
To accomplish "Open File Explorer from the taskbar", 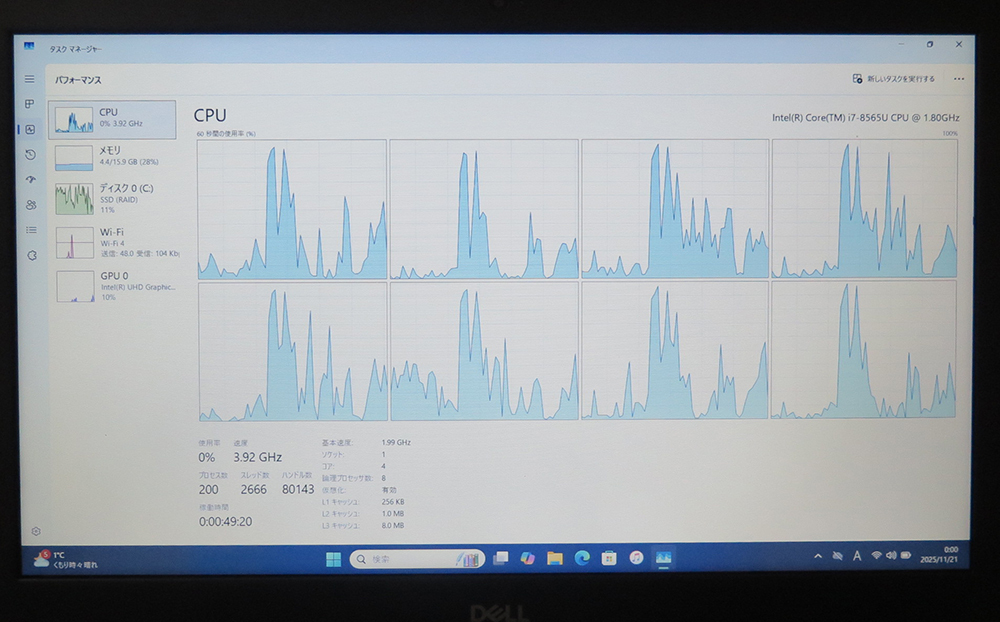I will (x=555, y=558).
